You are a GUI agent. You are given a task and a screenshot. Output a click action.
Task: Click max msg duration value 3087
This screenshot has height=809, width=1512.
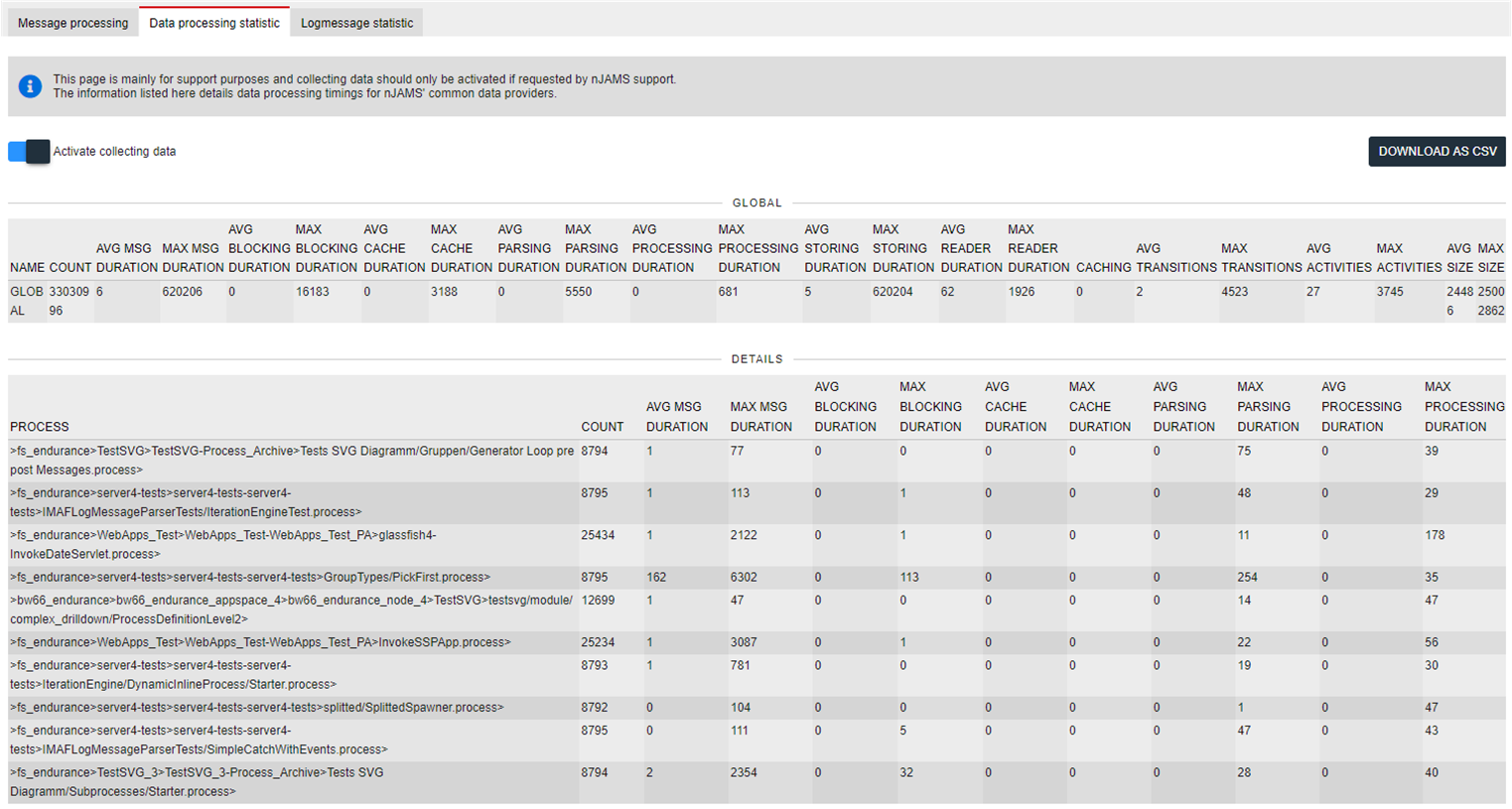(x=744, y=642)
